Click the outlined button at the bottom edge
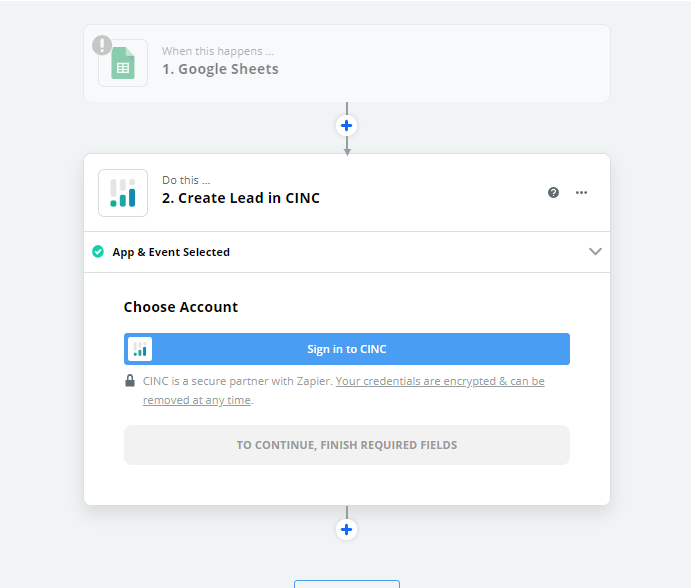 coord(347,584)
